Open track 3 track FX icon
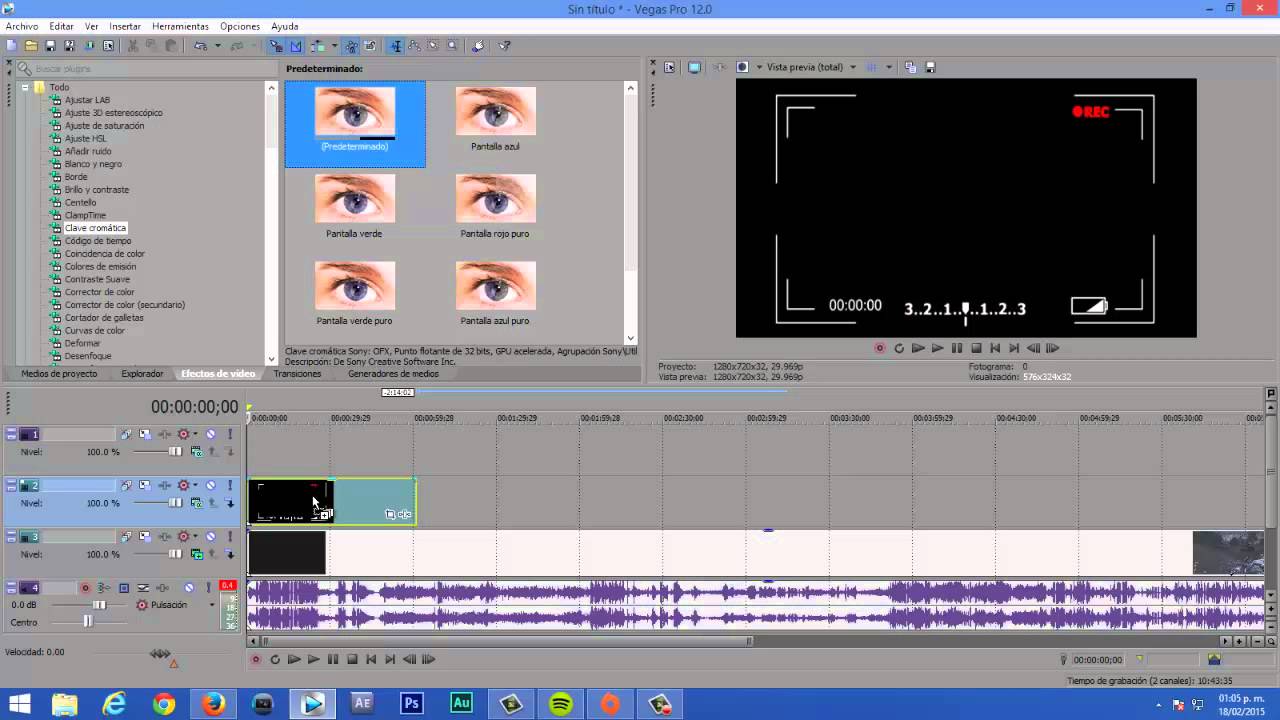The image size is (1280, 720). click(165, 536)
